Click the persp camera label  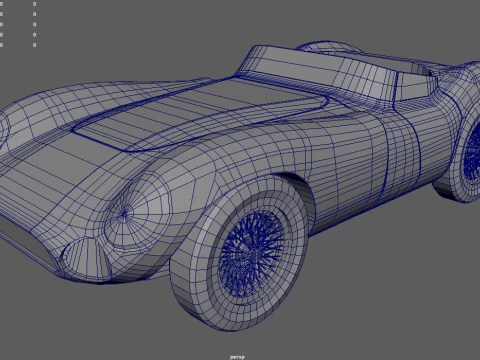click(x=237, y=357)
